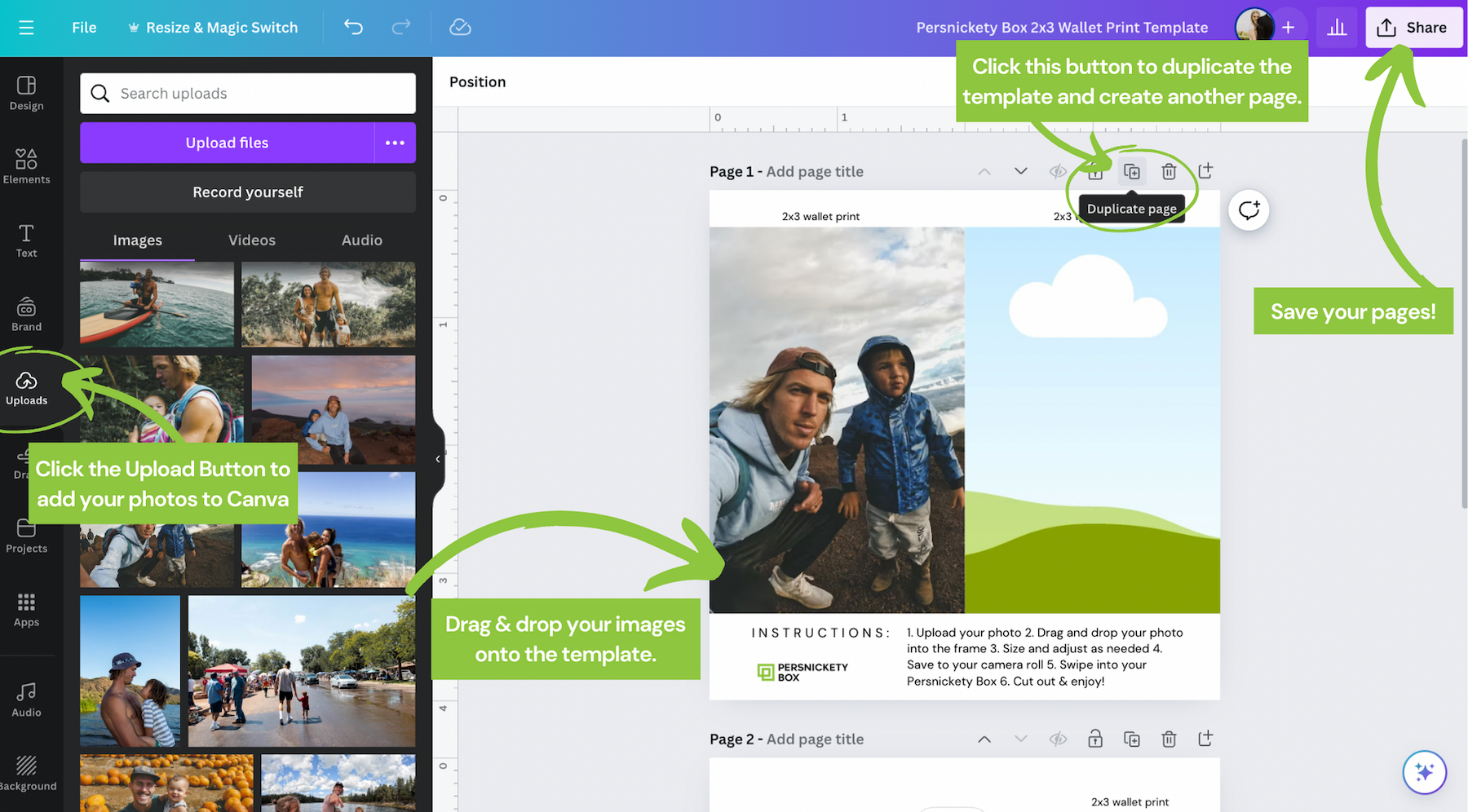Screen dimensions: 1468x812
Task: Edit the Page 1 title field
Action: click(x=815, y=172)
